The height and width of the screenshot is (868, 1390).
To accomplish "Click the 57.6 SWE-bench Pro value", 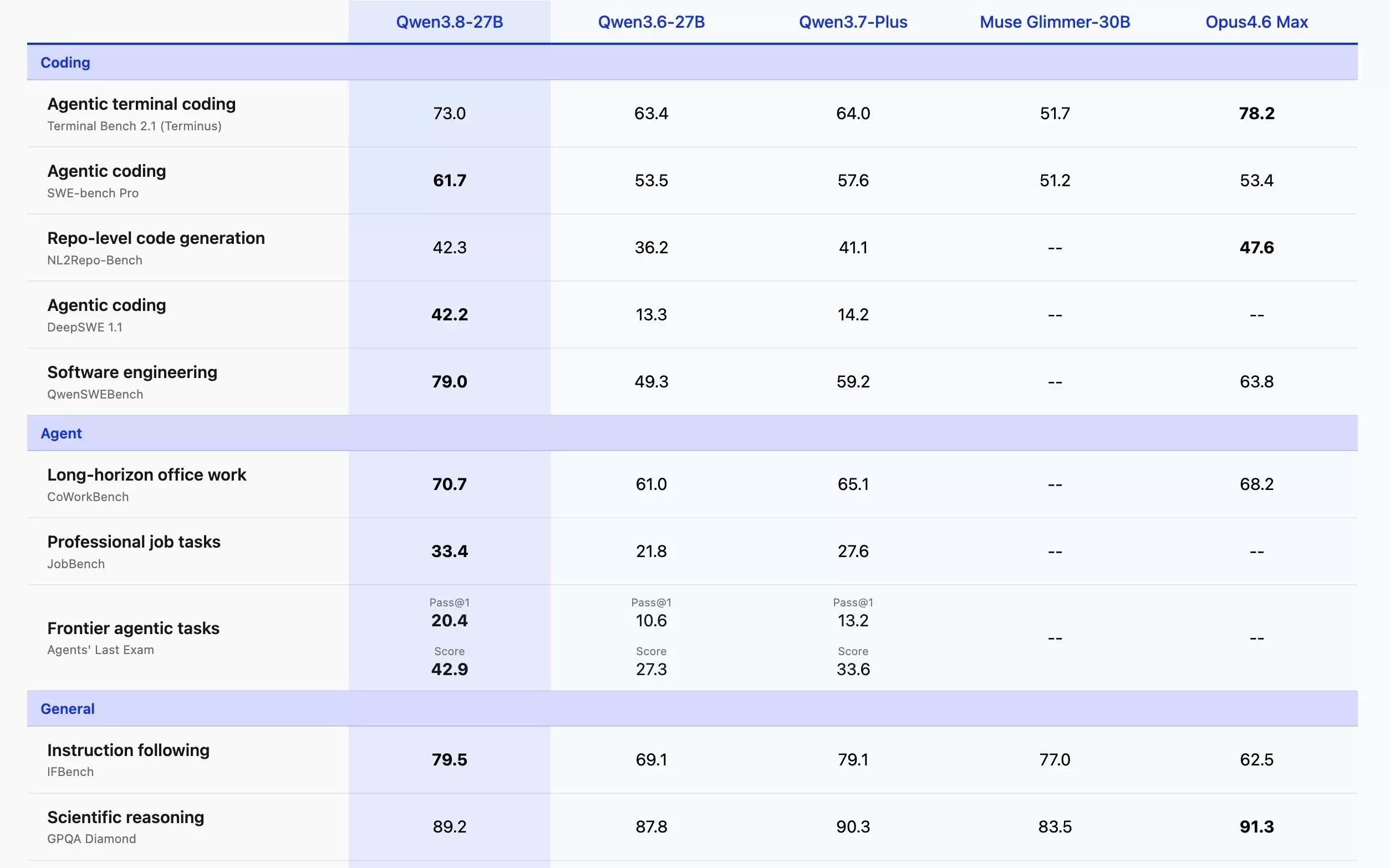I will [x=853, y=180].
